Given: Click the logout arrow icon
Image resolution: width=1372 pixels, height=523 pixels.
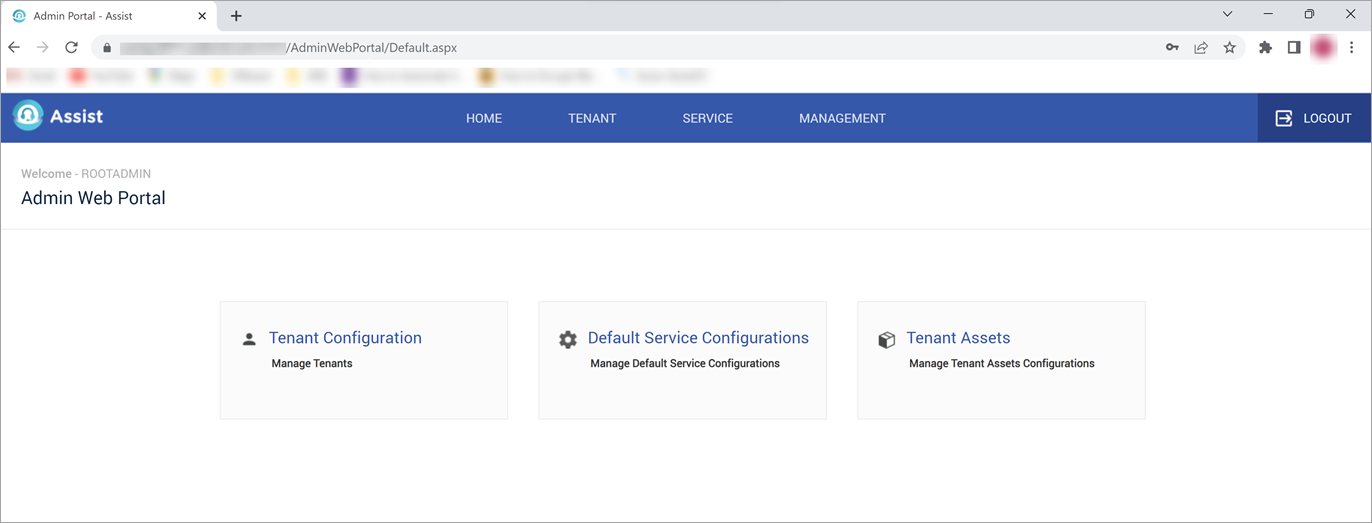Looking at the screenshot, I should (1284, 118).
